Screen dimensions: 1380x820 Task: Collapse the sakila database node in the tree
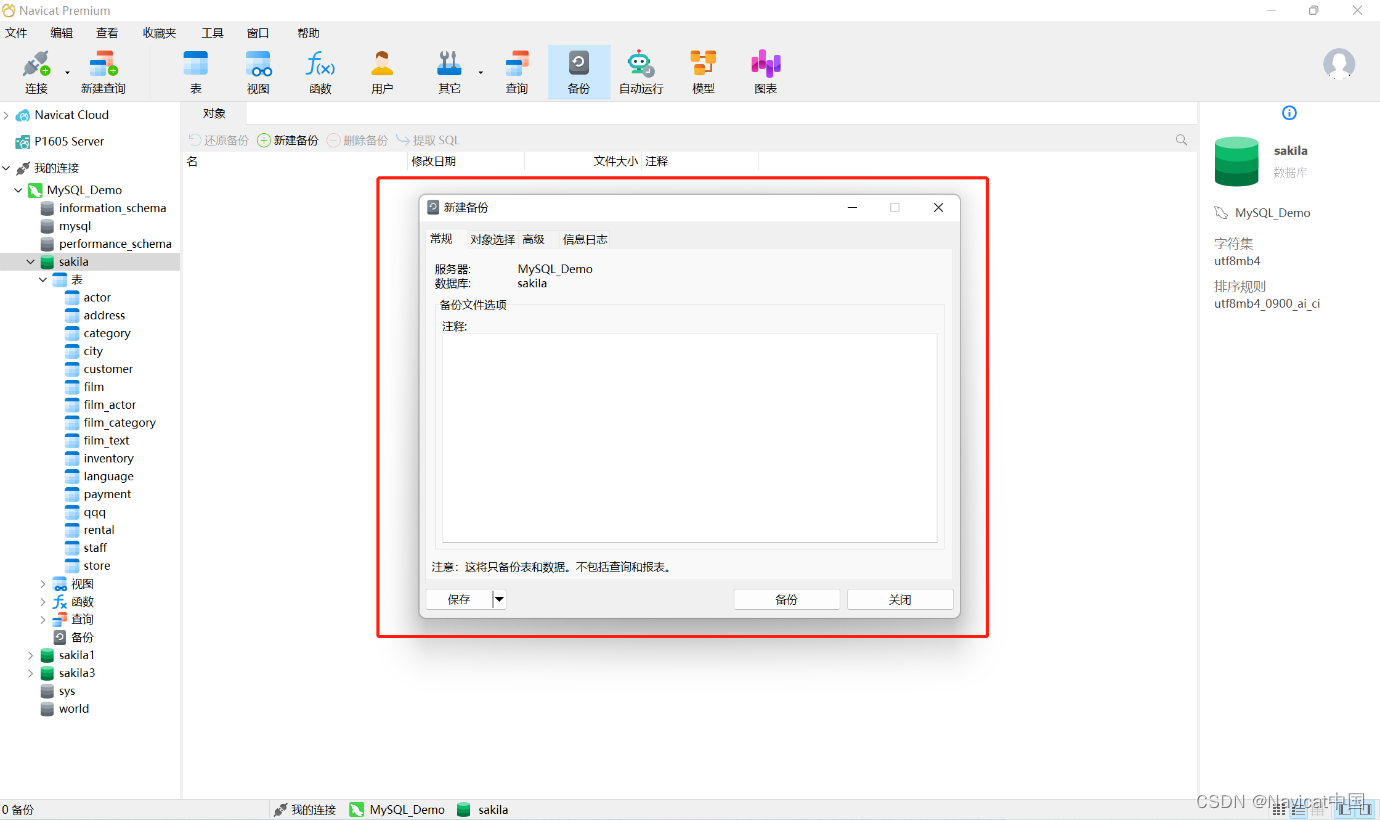click(30, 262)
